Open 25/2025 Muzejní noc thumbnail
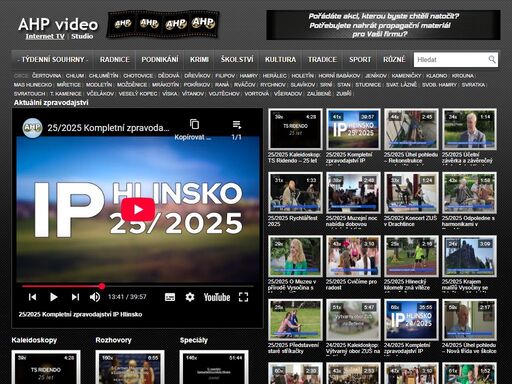Image resolution: width=512 pixels, height=384 pixels. tap(353, 193)
